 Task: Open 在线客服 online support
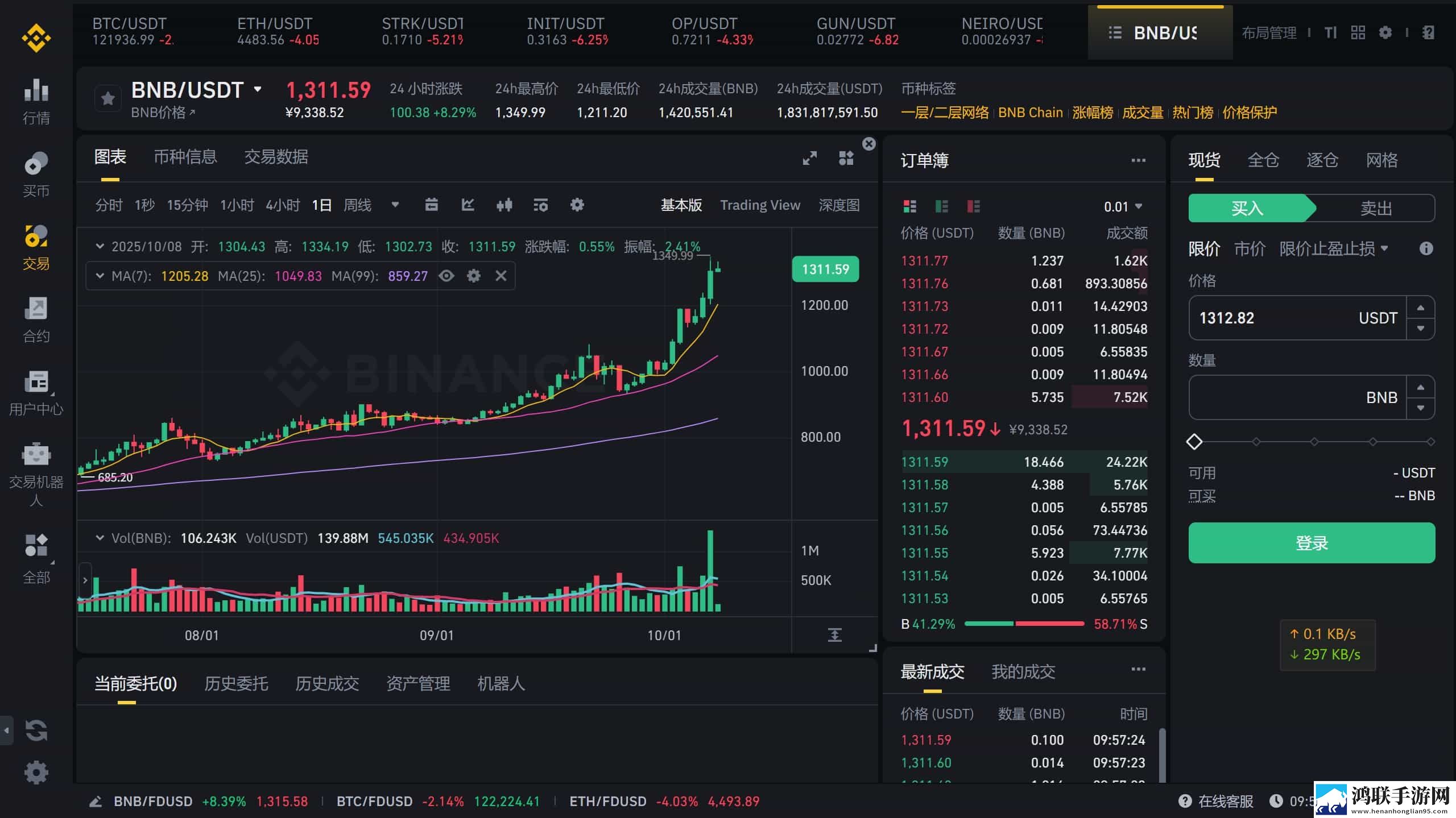[x=1217, y=802]
